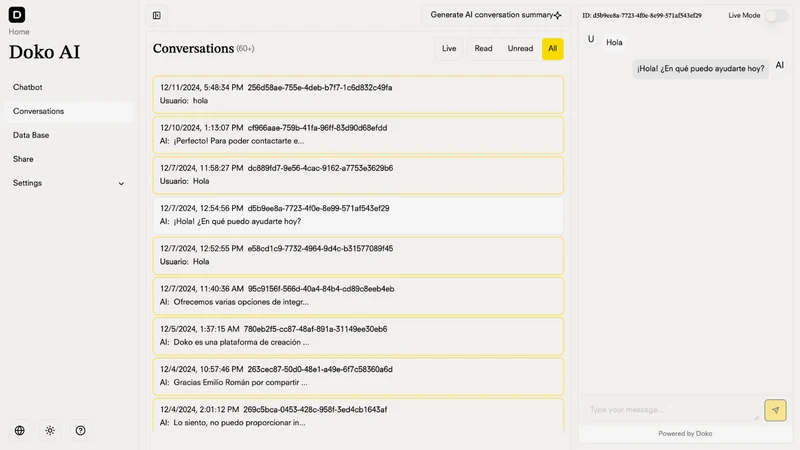Open conversation 95c9156f at 11:40:36 AM
Viewport: 800px width, 450px height.
click(358, 296)
